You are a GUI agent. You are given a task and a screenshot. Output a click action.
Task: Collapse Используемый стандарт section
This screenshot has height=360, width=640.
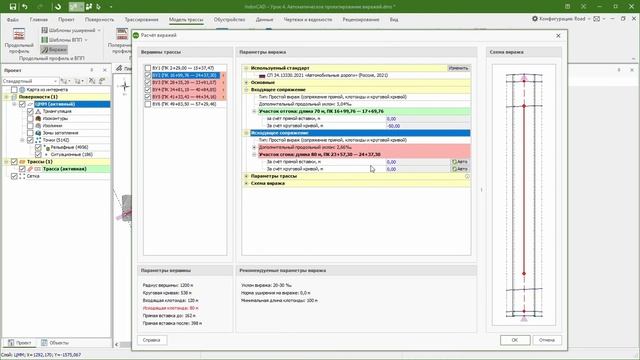tap(246, 68)
